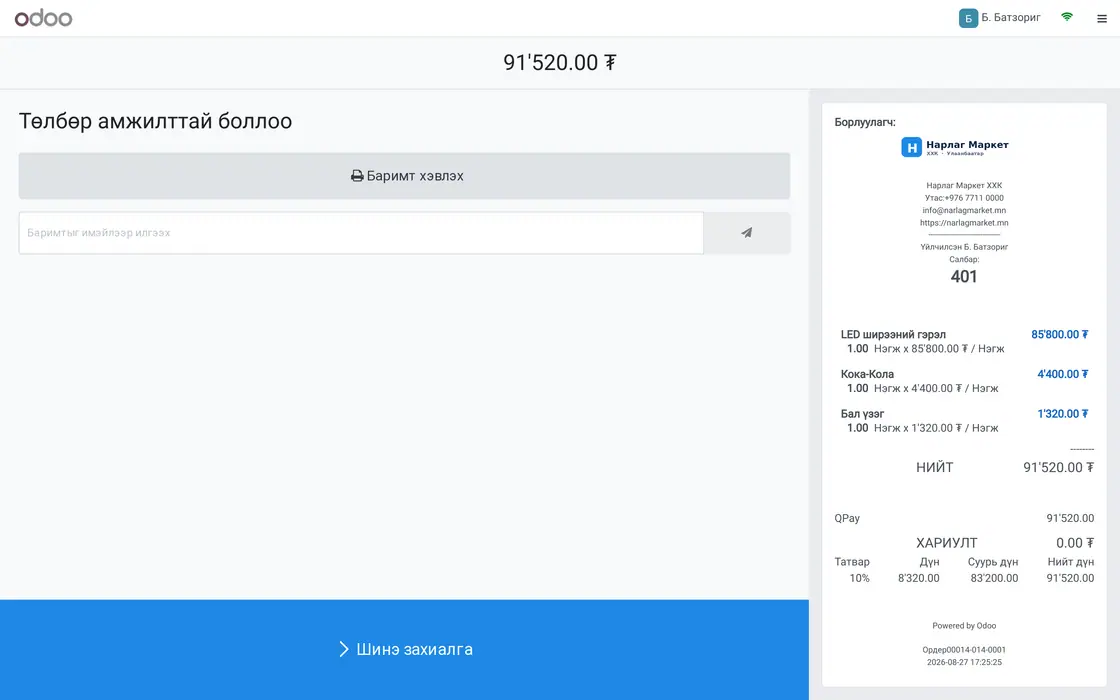Click the 0.00 ₮ change amount

[x=1075, y=543]
